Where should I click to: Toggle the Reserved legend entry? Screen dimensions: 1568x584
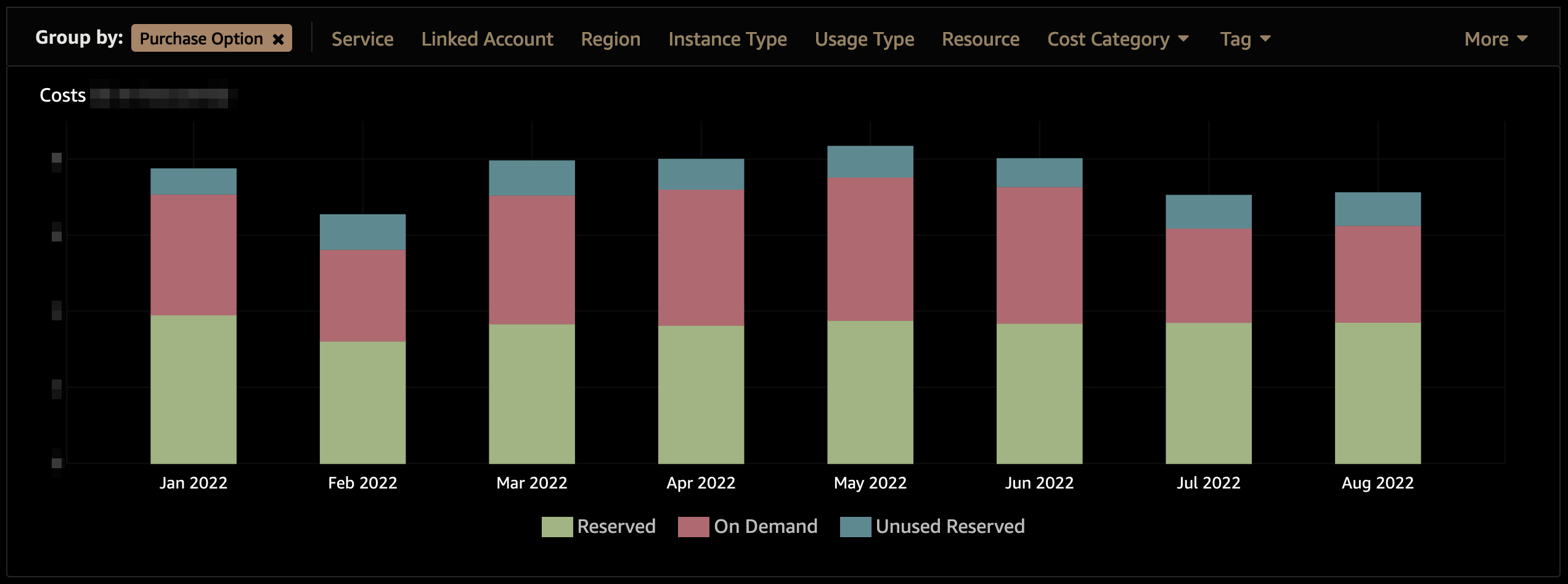coord(616,526)
